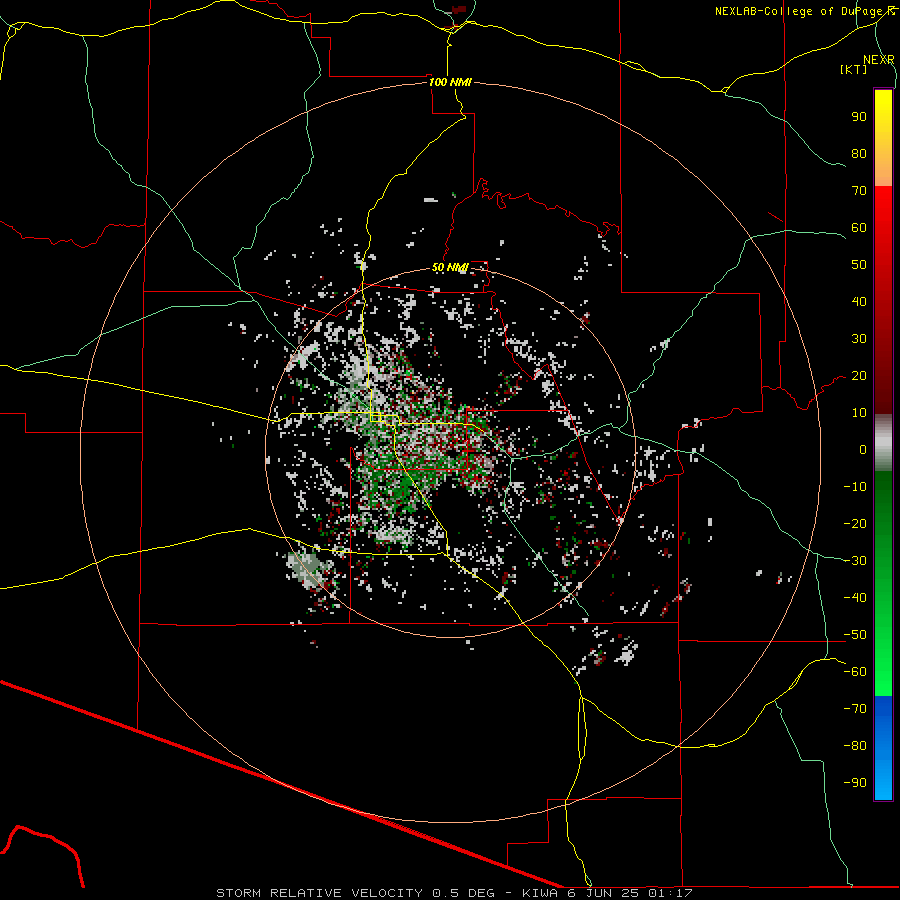Click the 0 kt scale value
This screenshot has width=900, height=900.
click(x=863, y=450)
